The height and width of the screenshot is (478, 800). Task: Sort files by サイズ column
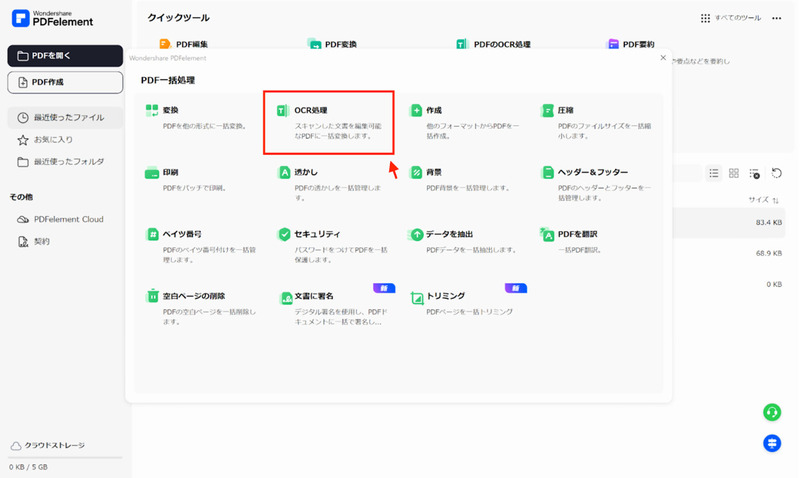tap(763, 200)
